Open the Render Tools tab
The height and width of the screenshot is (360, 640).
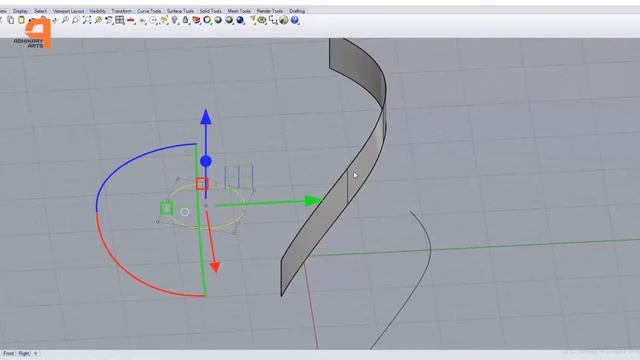[x=269, y=11]
